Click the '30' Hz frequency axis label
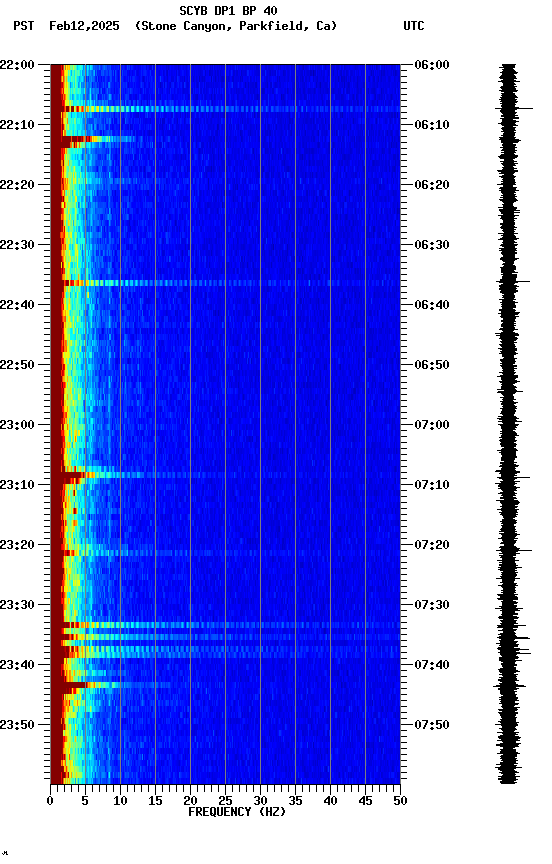The height and width of the screenshot is (864, 552). pos(260,801)
